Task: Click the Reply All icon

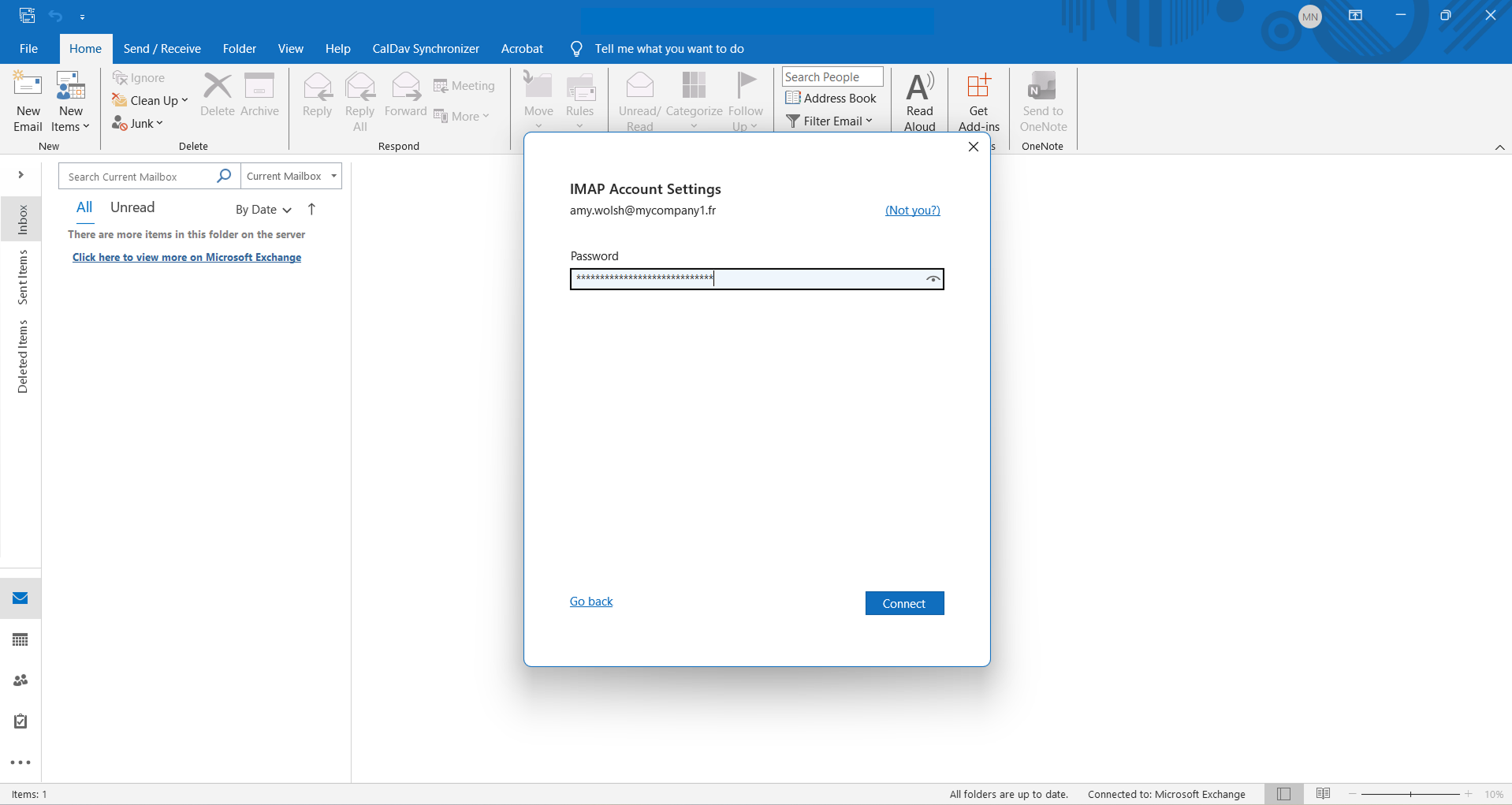Action: [x=360, y=85]
